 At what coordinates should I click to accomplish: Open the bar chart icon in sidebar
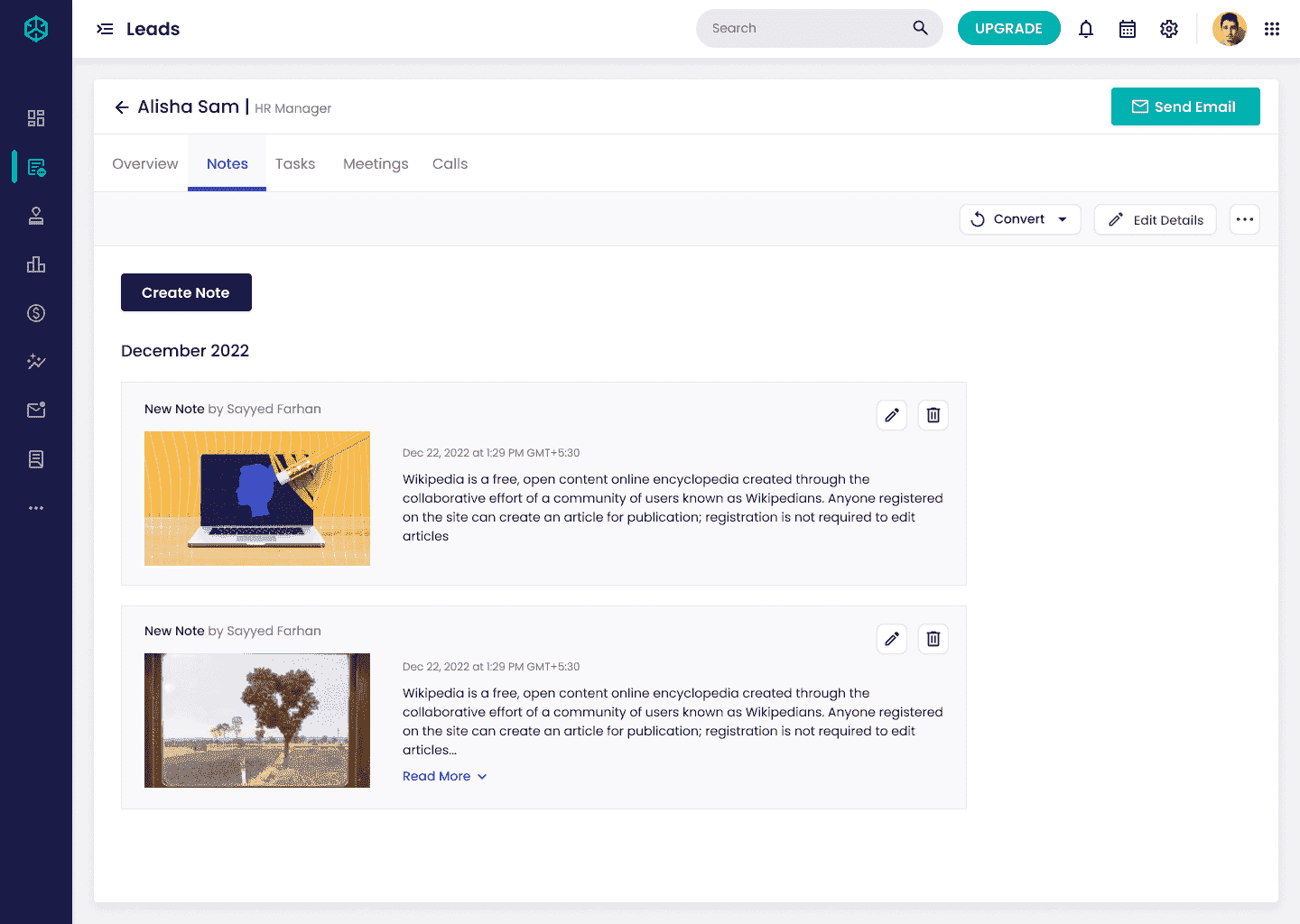[36, 264]
